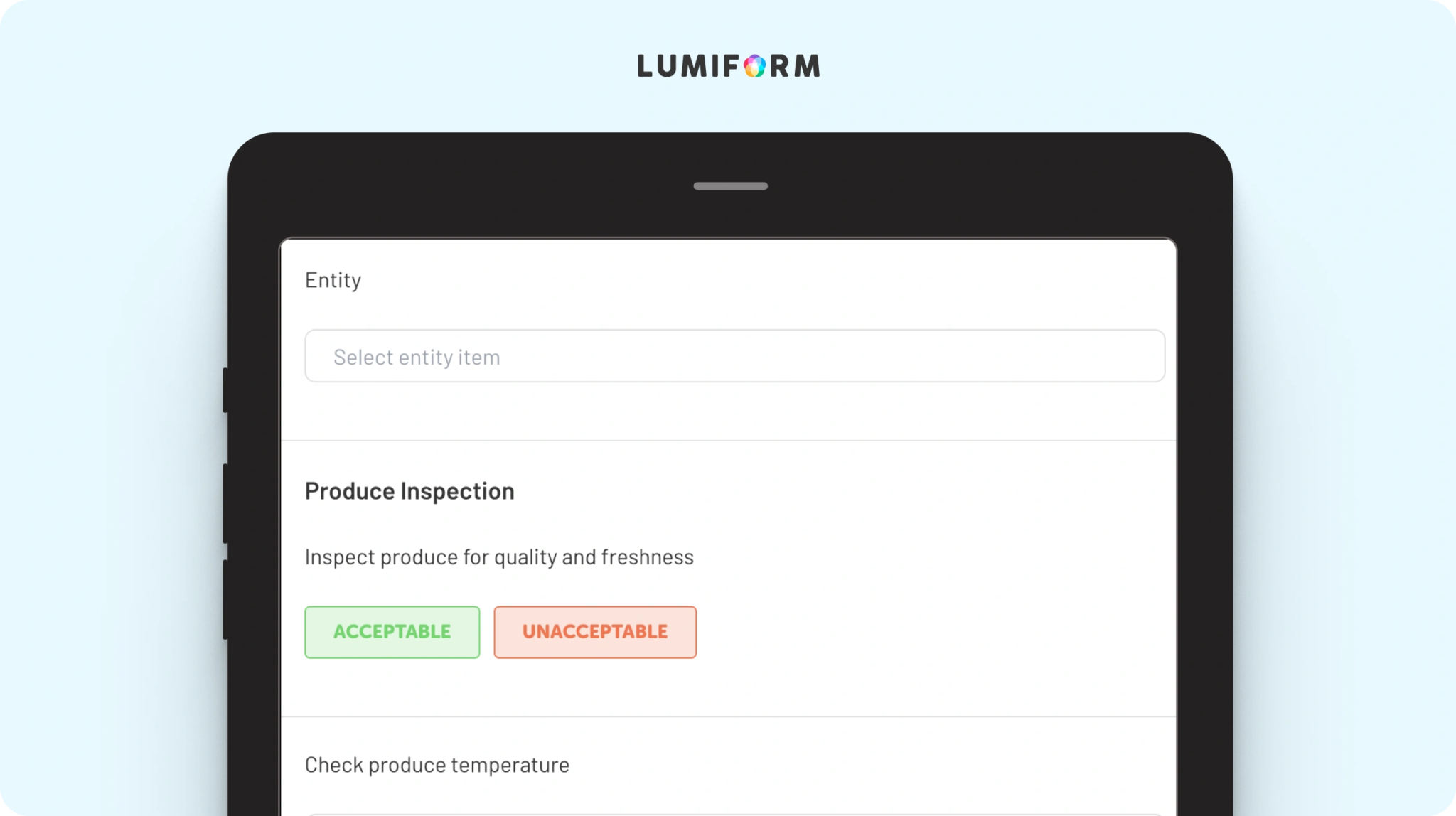Image resolution: width=1456 pixels, height=816 pixels.
Task: Click the first letter L of Lumiform
Action: [x=645, y=66]
